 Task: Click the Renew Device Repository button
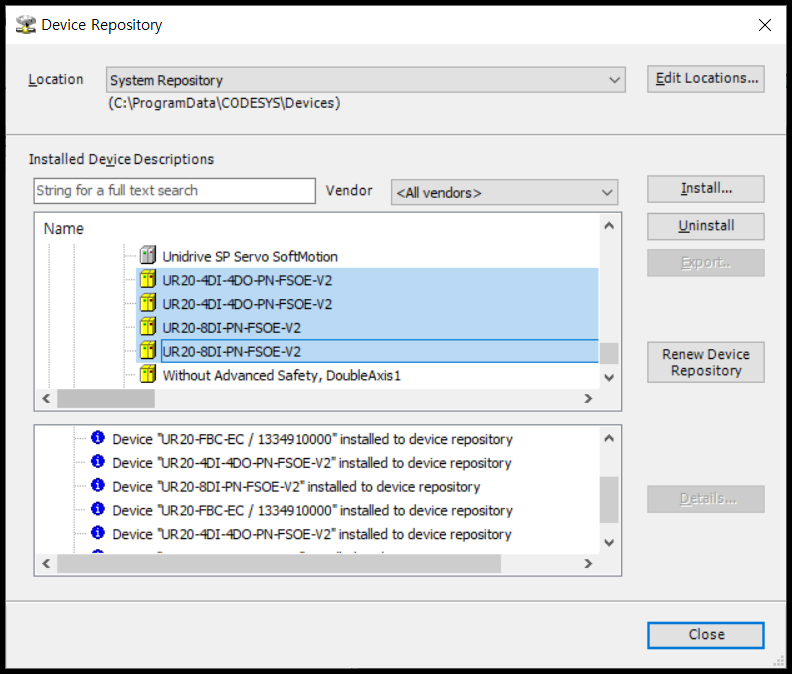706,362
